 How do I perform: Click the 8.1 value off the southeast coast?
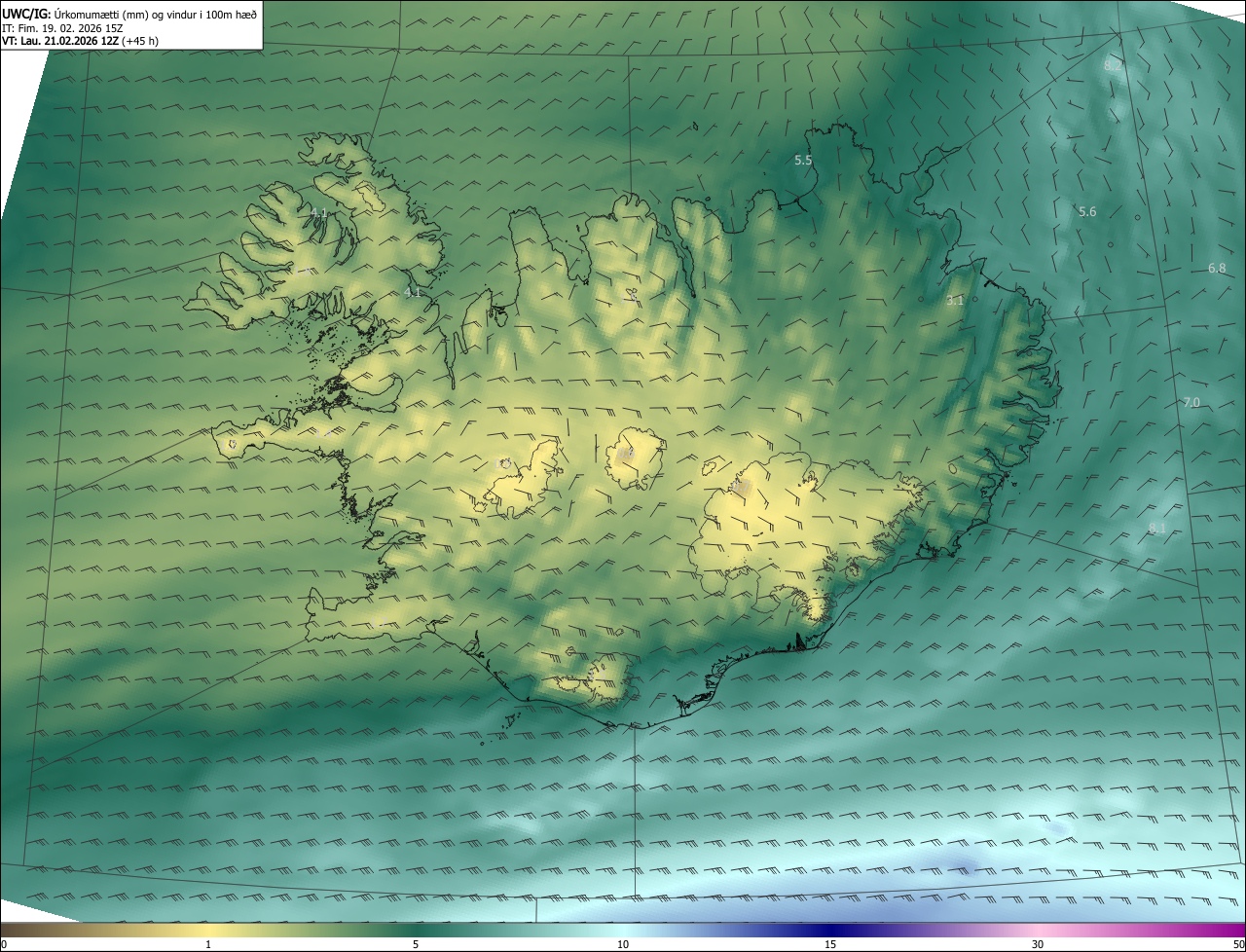[x=1157, y=529]
